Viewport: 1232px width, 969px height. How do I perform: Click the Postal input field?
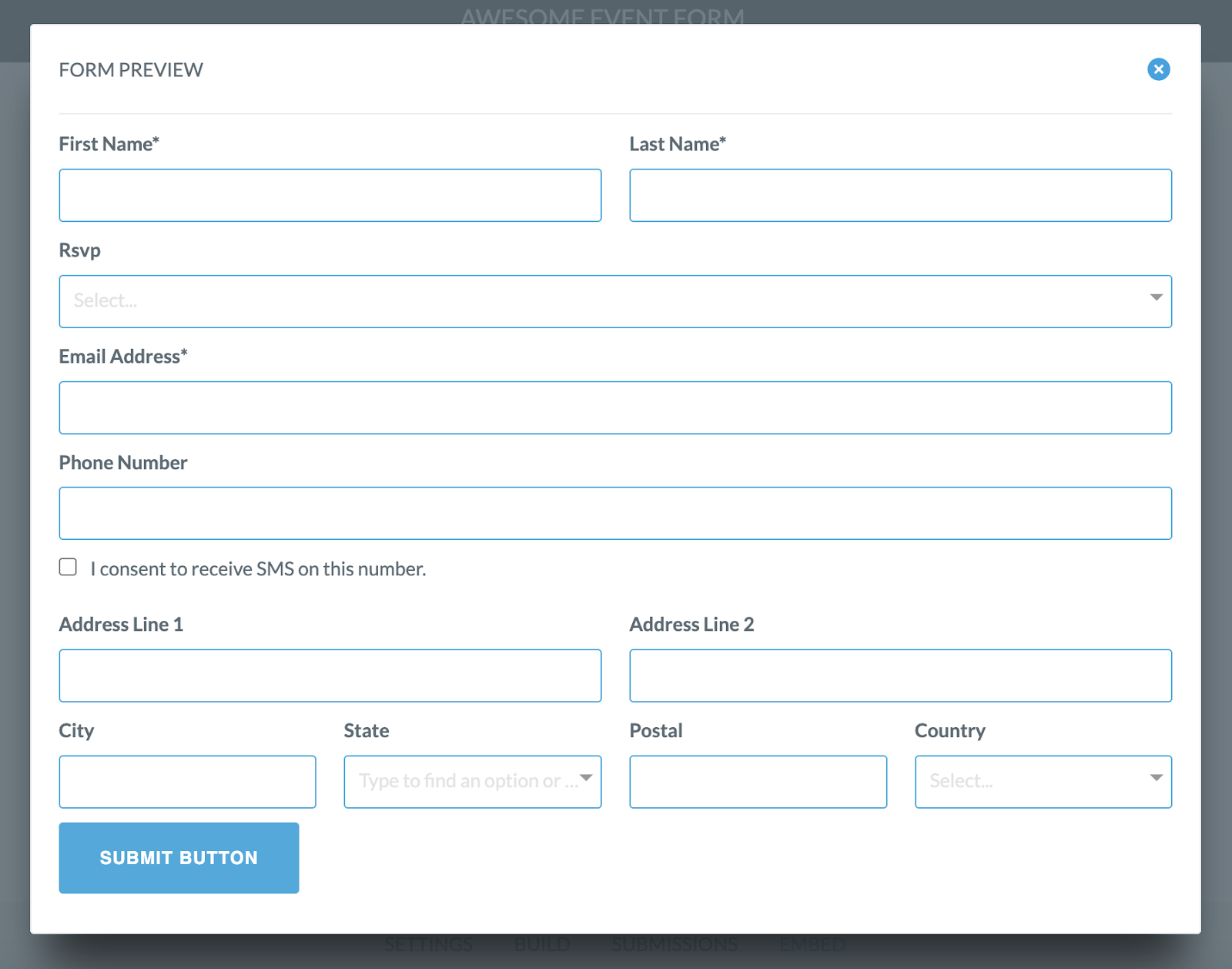click(x=758, y=782)
